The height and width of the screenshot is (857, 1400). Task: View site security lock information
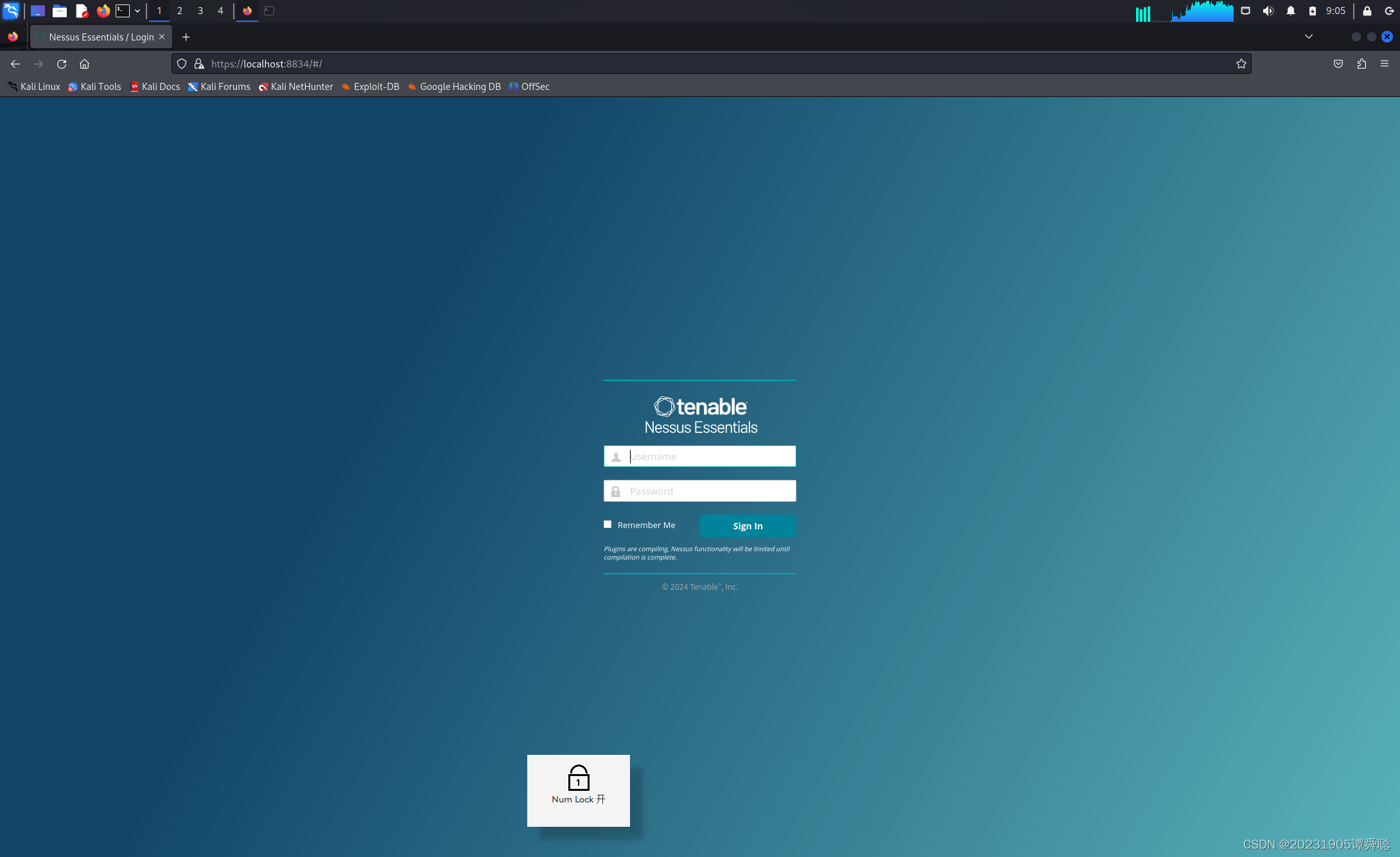[x=199, y=64]
